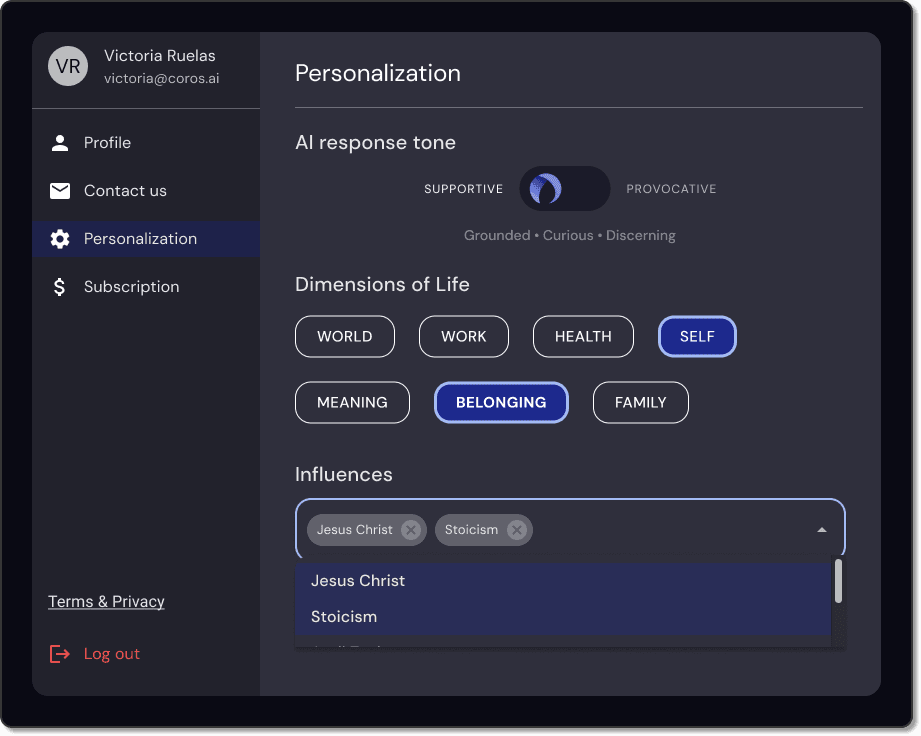Click the Log out link
921x736 pixels.
click(x=112, y=654)
